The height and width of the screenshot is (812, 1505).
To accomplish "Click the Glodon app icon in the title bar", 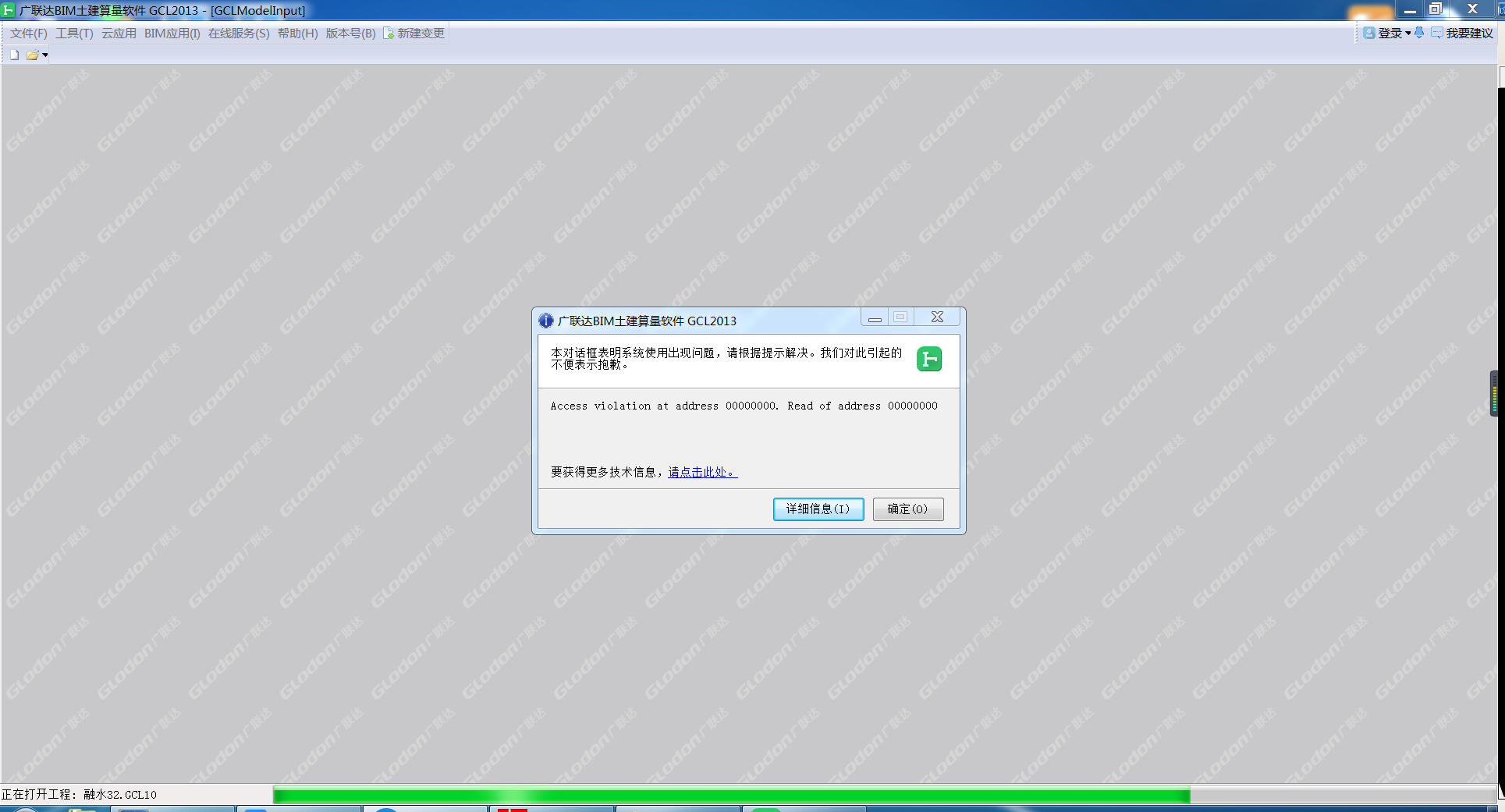I will click(x=9, y=11).
